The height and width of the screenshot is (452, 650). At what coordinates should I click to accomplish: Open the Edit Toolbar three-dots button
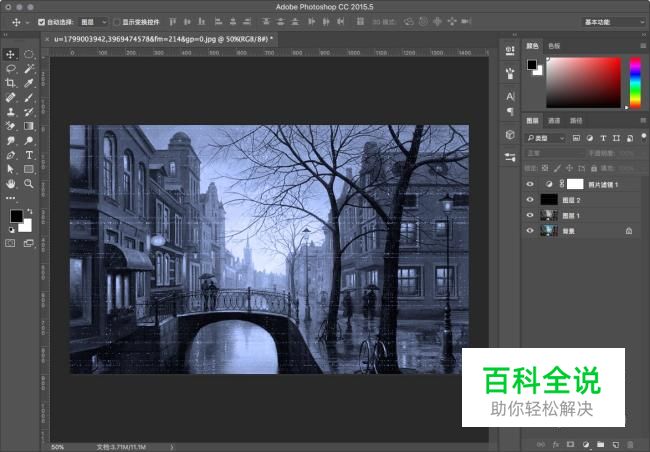[10, 198]
